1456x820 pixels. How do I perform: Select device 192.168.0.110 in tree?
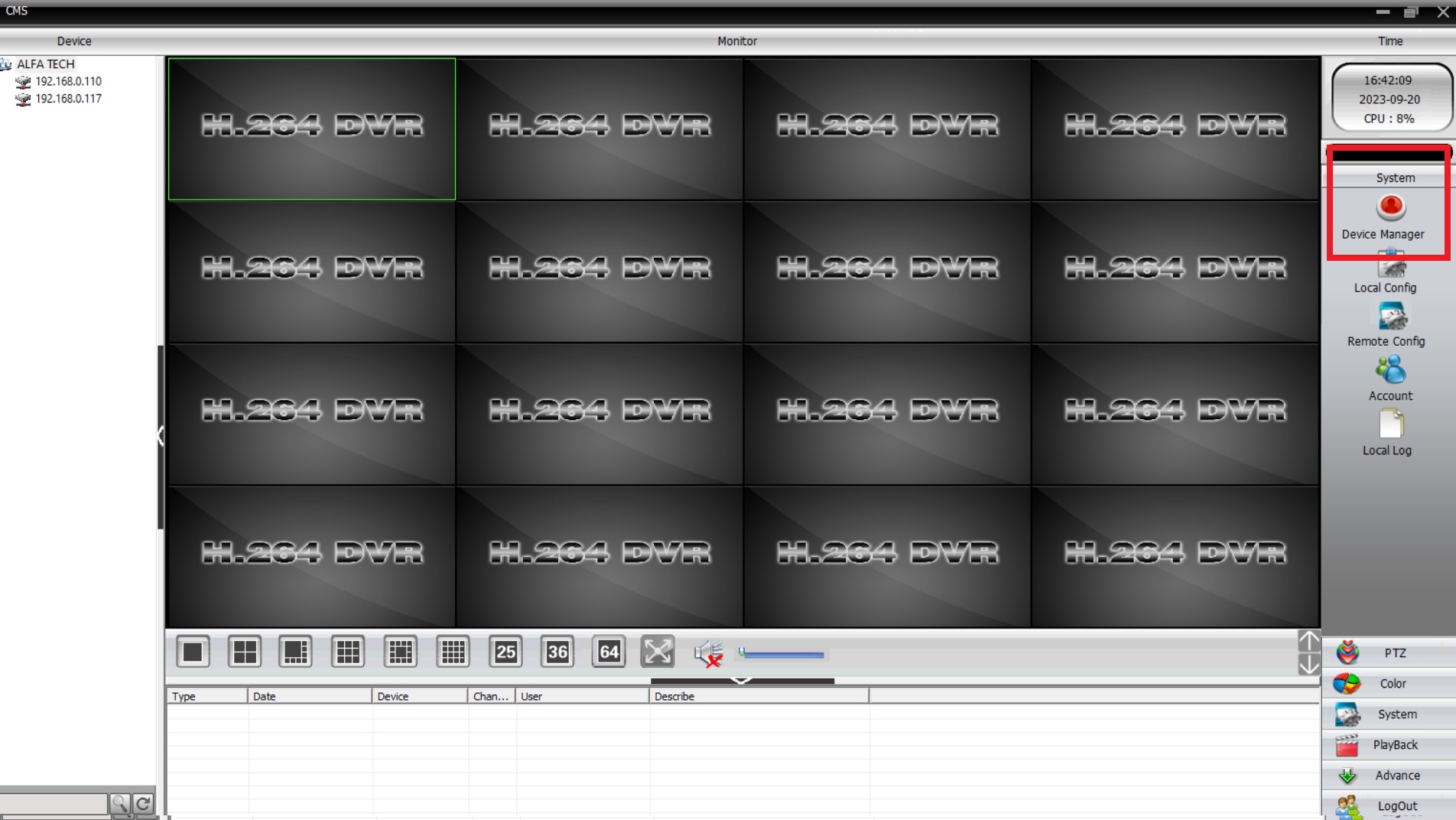tap(68, 81)
